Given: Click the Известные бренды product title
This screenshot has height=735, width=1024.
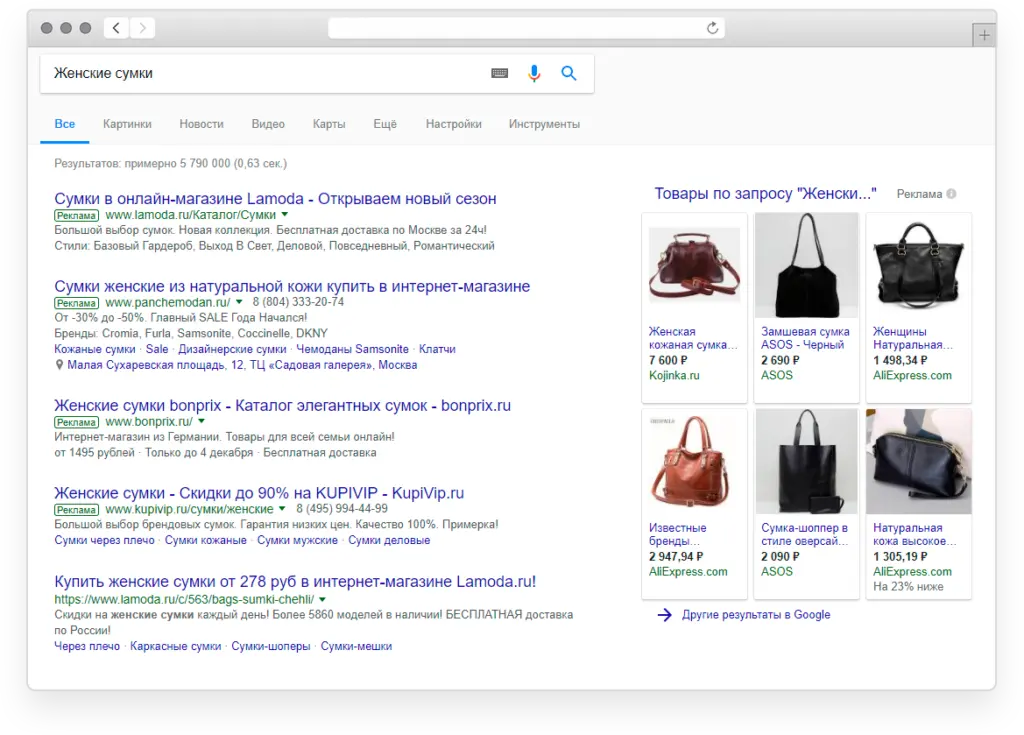Looking at the screenshot, I should coord(677,534).
